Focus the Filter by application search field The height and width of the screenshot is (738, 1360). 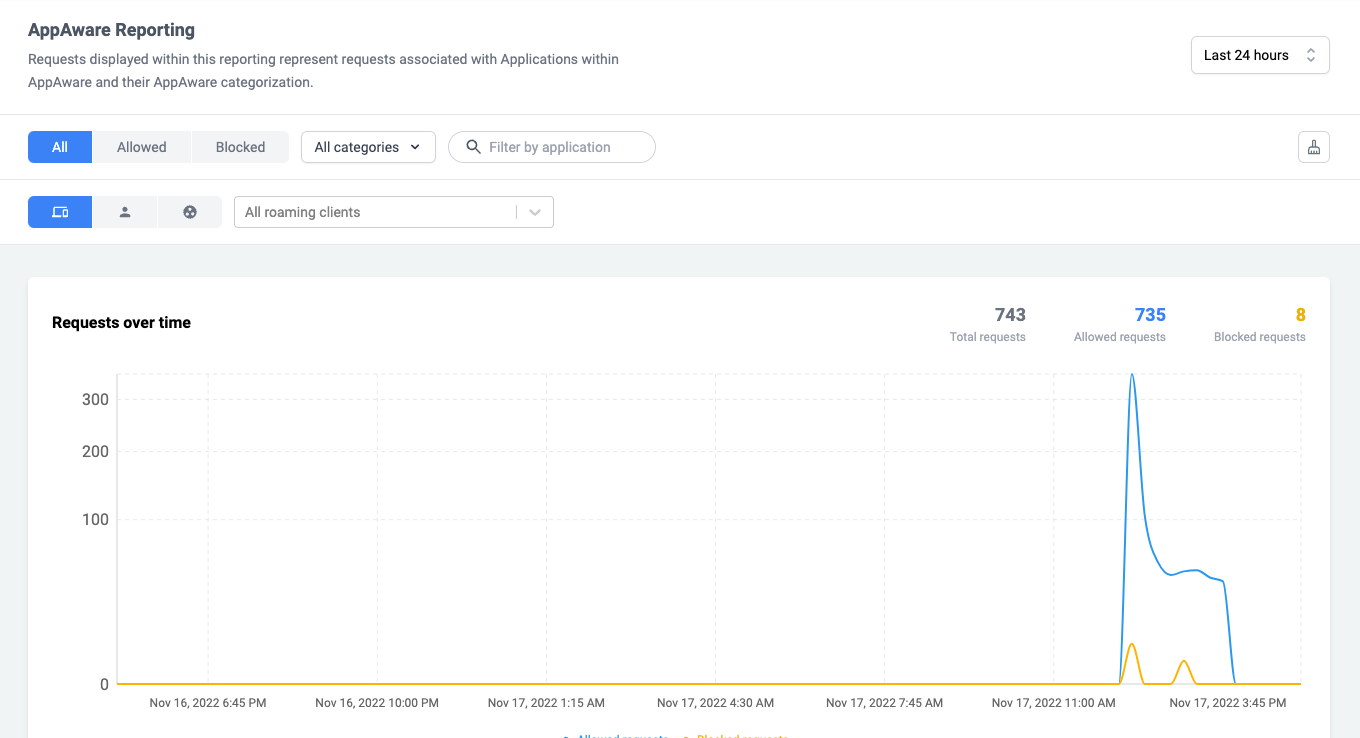tap(552, 147)
